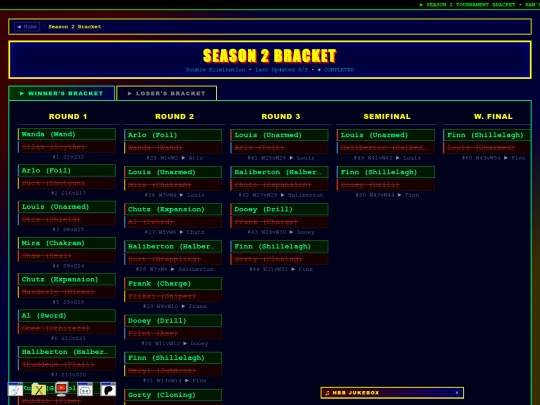
Task: Select Finn (Shillelagh) in Semifinal
Action: pos(386,172)
